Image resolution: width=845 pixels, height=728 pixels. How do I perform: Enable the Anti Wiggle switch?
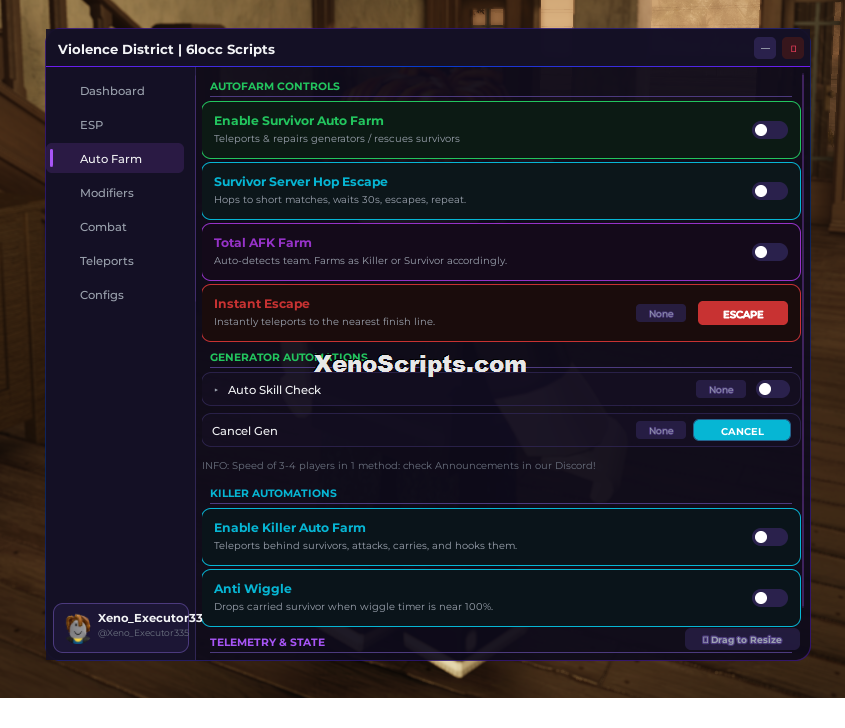tap(770, 598)
